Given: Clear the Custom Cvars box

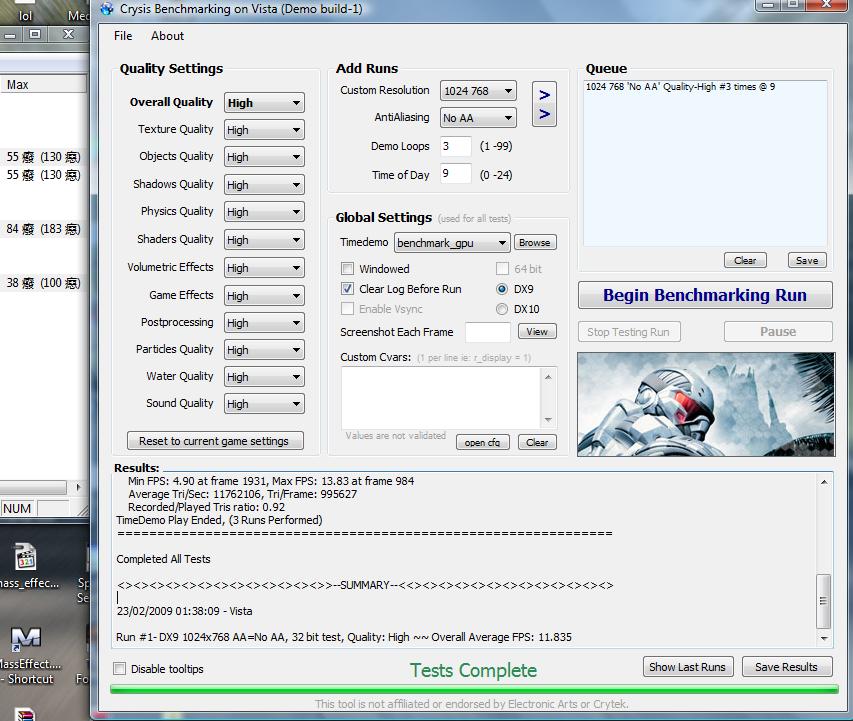Looking at the screenshot, I should click(537, 442).
